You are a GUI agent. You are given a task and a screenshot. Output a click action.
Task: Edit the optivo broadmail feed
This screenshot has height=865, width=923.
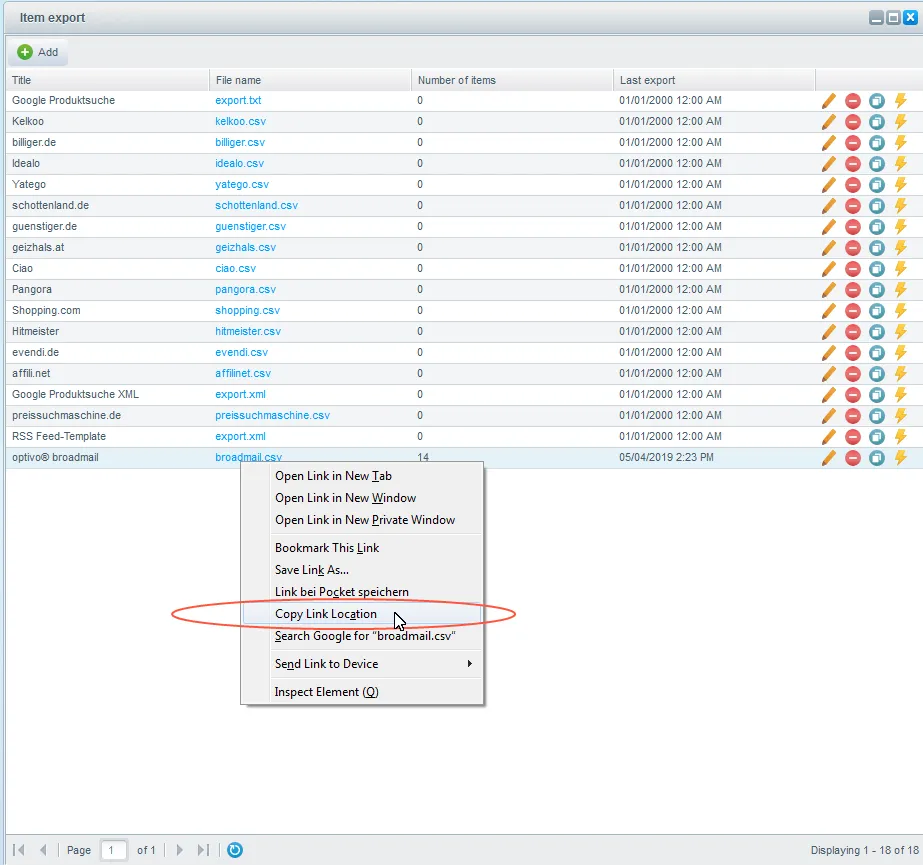828,458
